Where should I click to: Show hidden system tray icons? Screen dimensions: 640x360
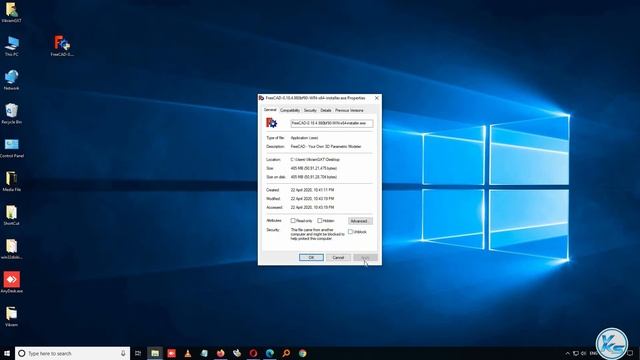click(567, 353)
